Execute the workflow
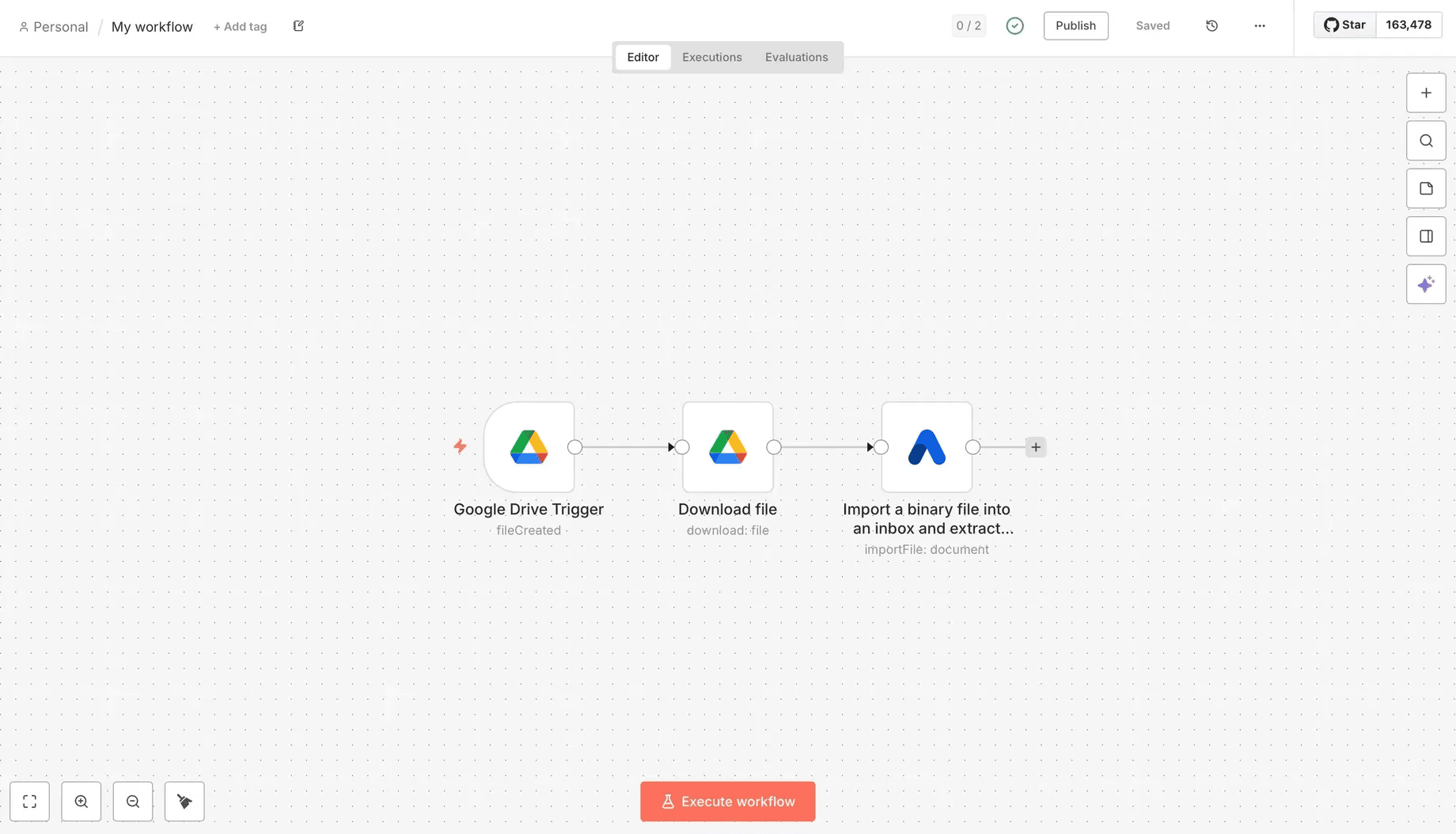Image resolution: width=1456 pixels, height=834 pixels. click(727, 801)
